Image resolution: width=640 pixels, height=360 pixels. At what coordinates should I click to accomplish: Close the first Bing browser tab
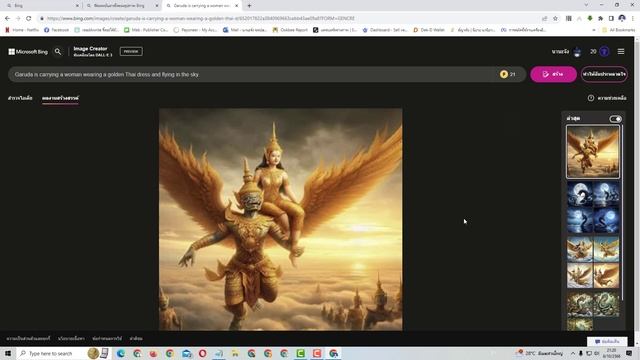77,6
